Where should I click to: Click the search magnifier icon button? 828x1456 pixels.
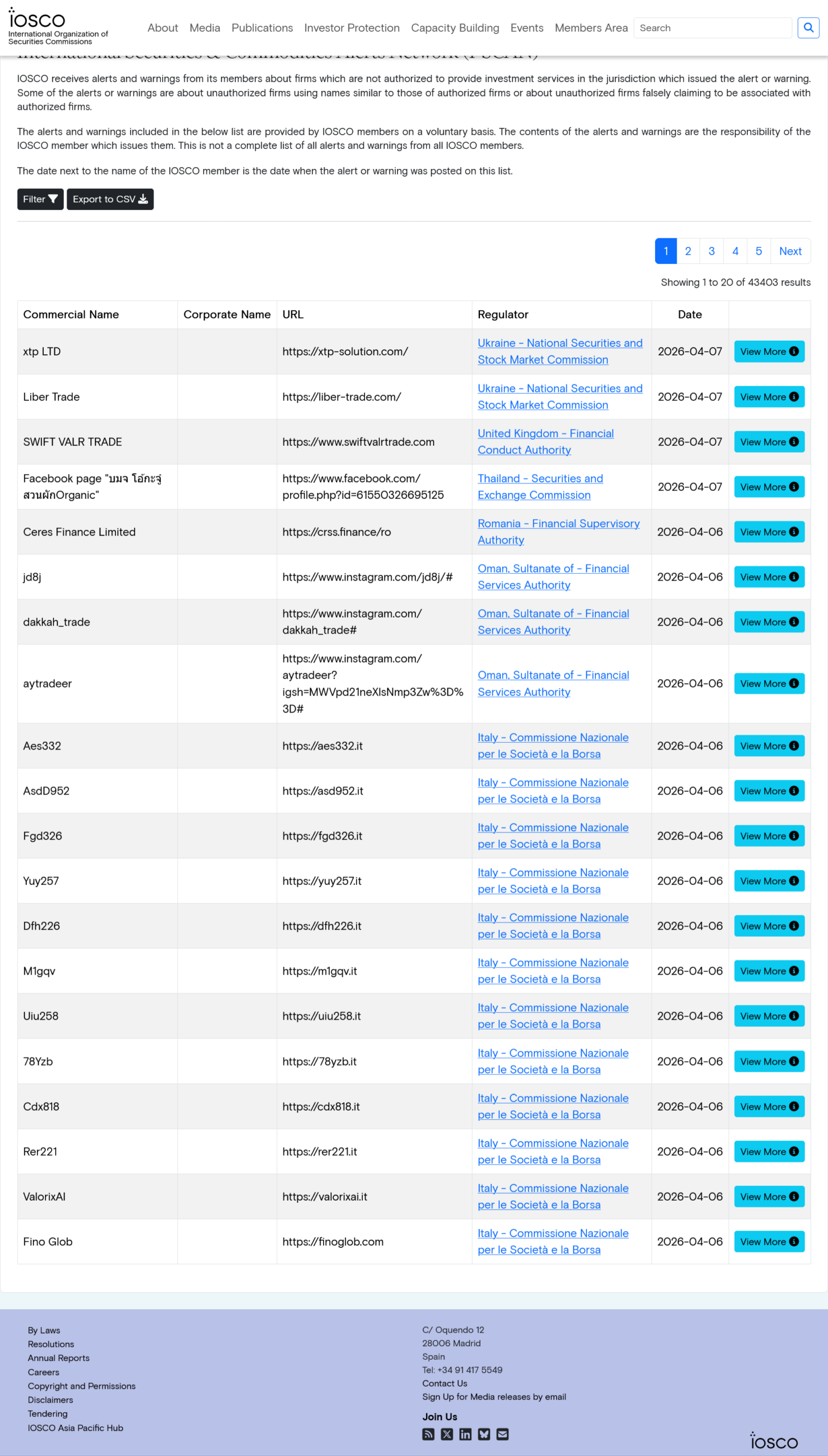click(x=808, y=28)
